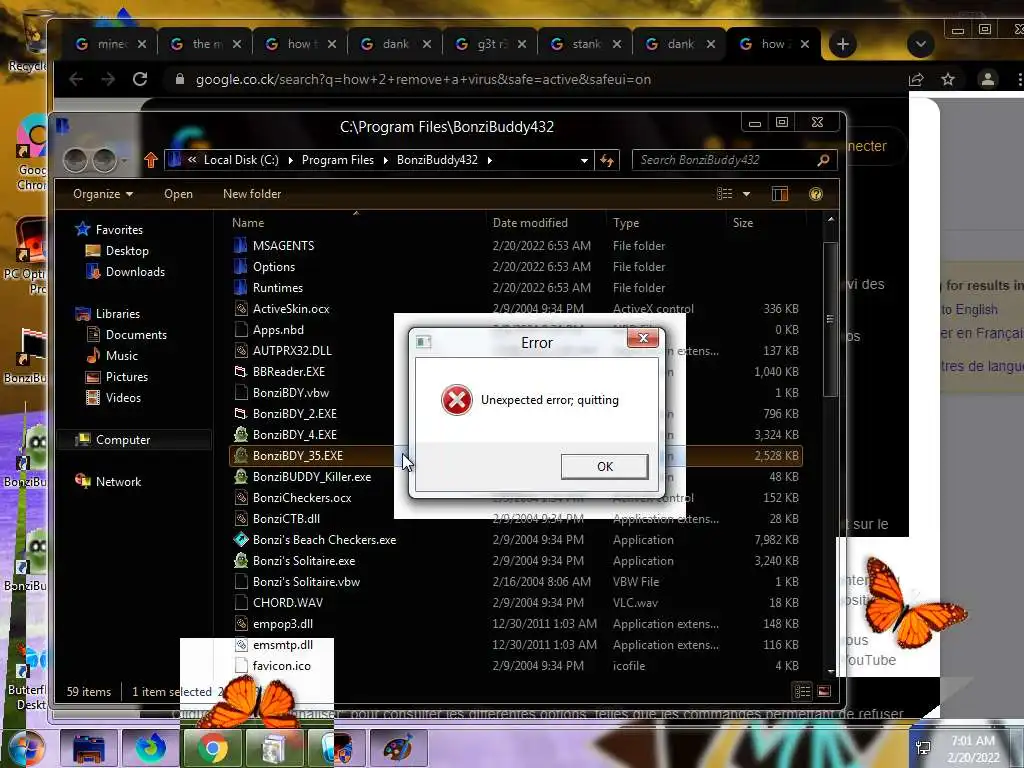Select Bonzi's Beach Checkers.exe icon
Viewport: 1024px width, 768px height.
[x=240, y=539]
